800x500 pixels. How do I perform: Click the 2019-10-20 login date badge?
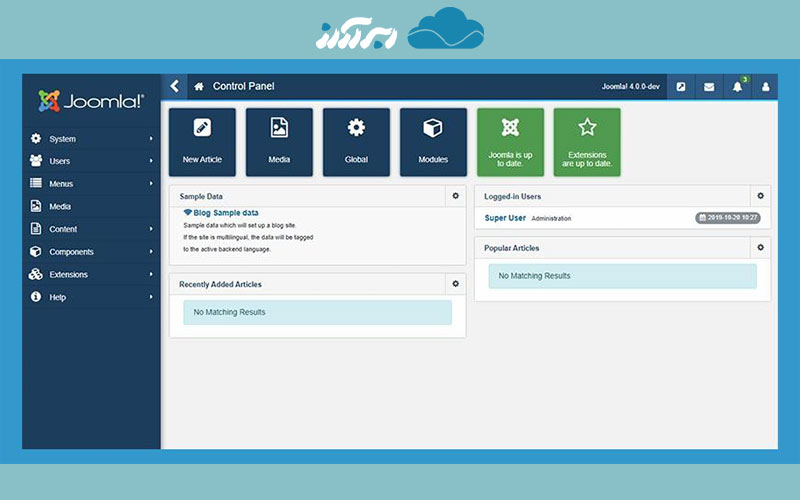click(x=728, y=218)
